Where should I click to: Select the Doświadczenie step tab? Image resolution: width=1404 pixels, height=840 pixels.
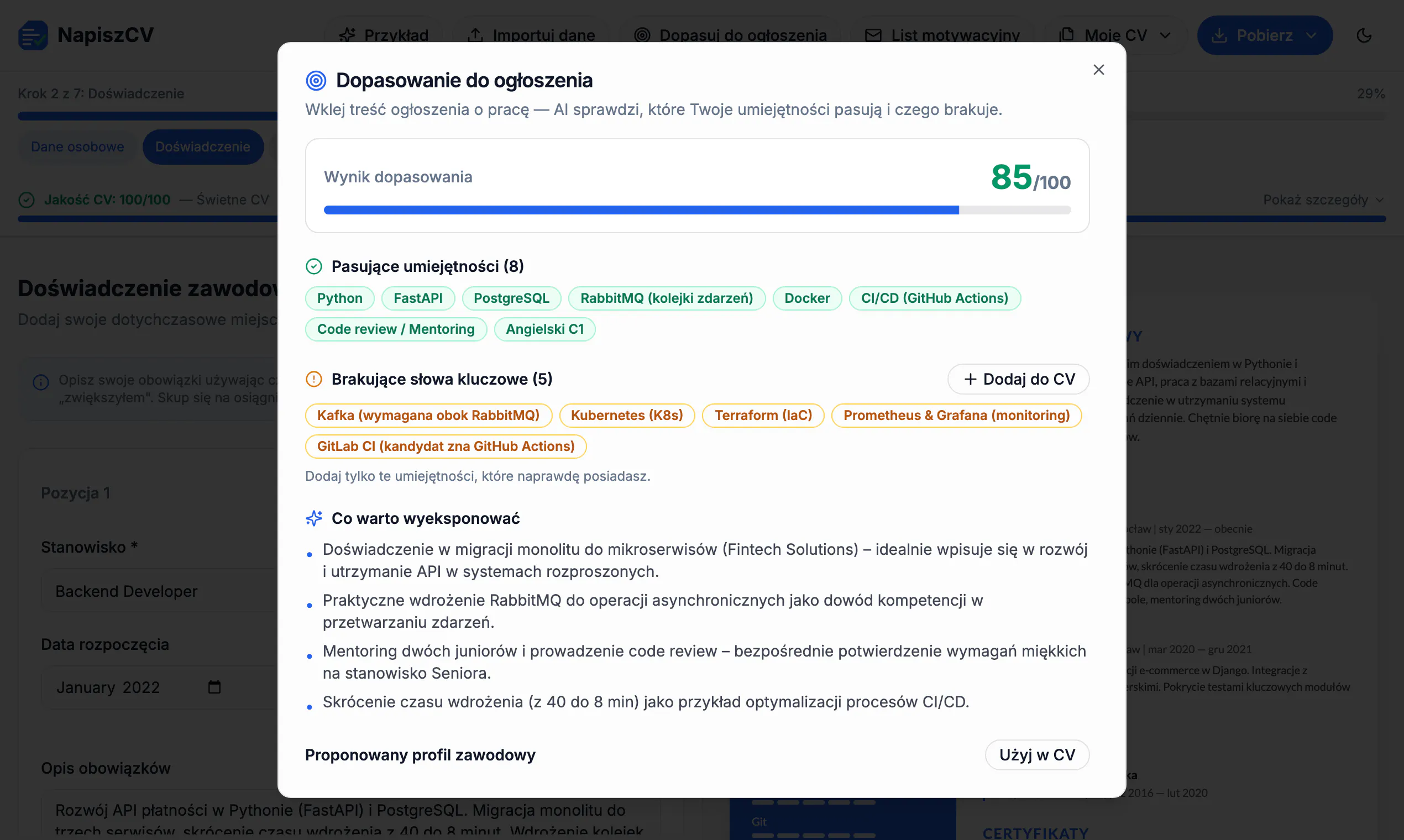point(203,146)
